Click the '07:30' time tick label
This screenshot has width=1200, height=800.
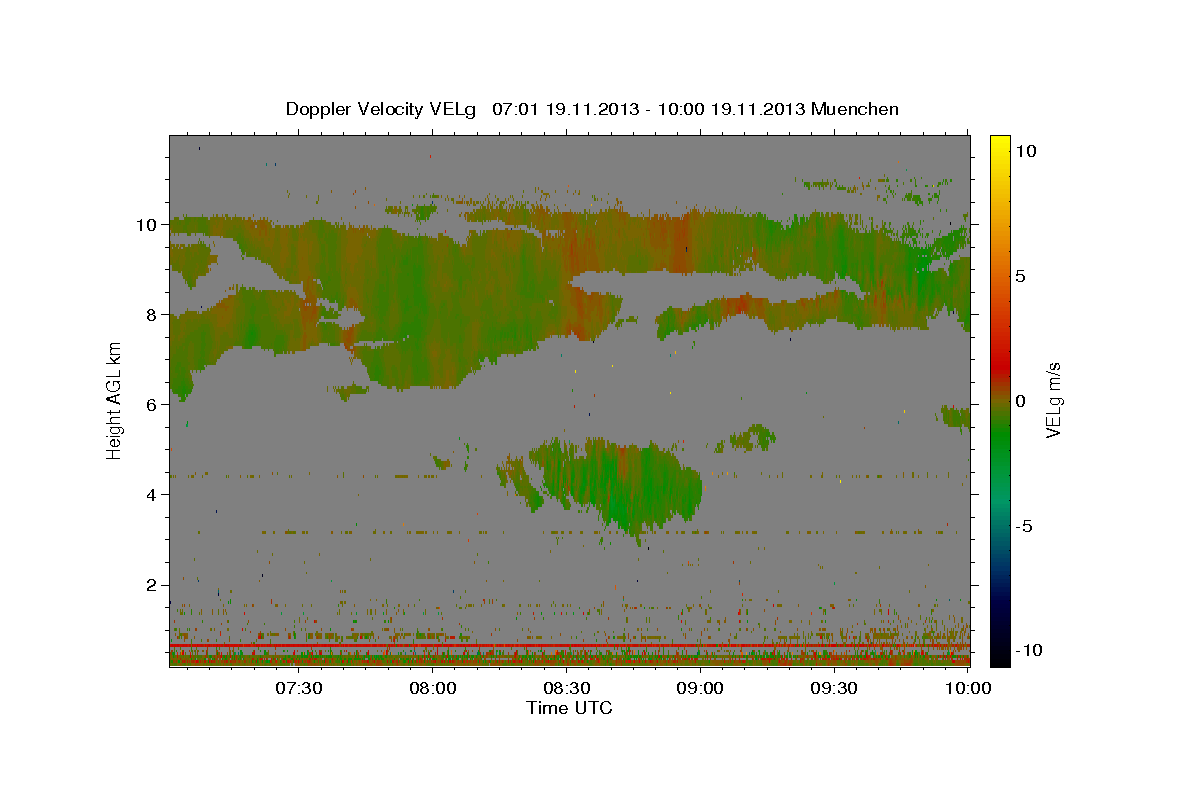(298, 688)
